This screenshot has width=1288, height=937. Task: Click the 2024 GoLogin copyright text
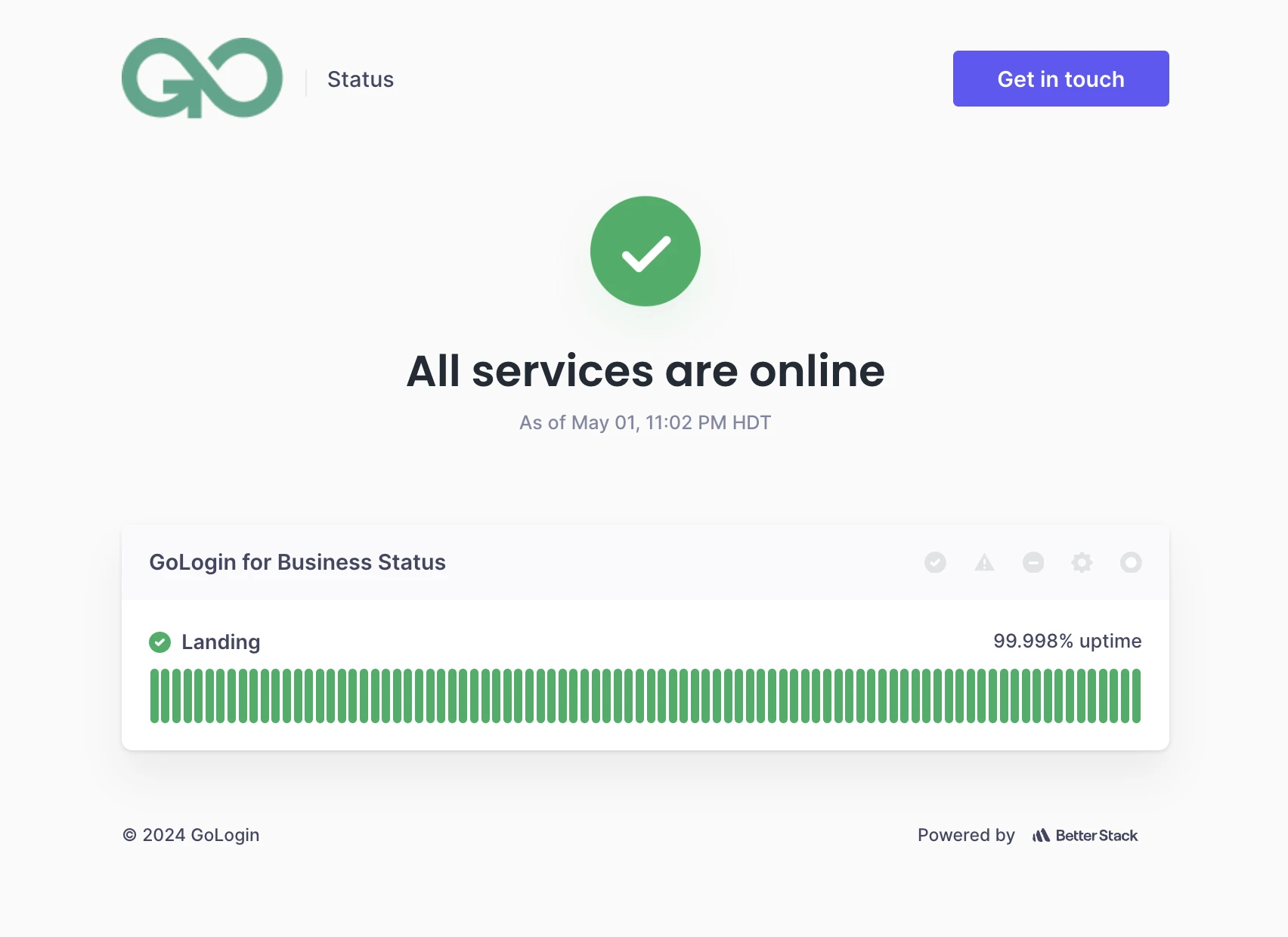tap(191, 835)
